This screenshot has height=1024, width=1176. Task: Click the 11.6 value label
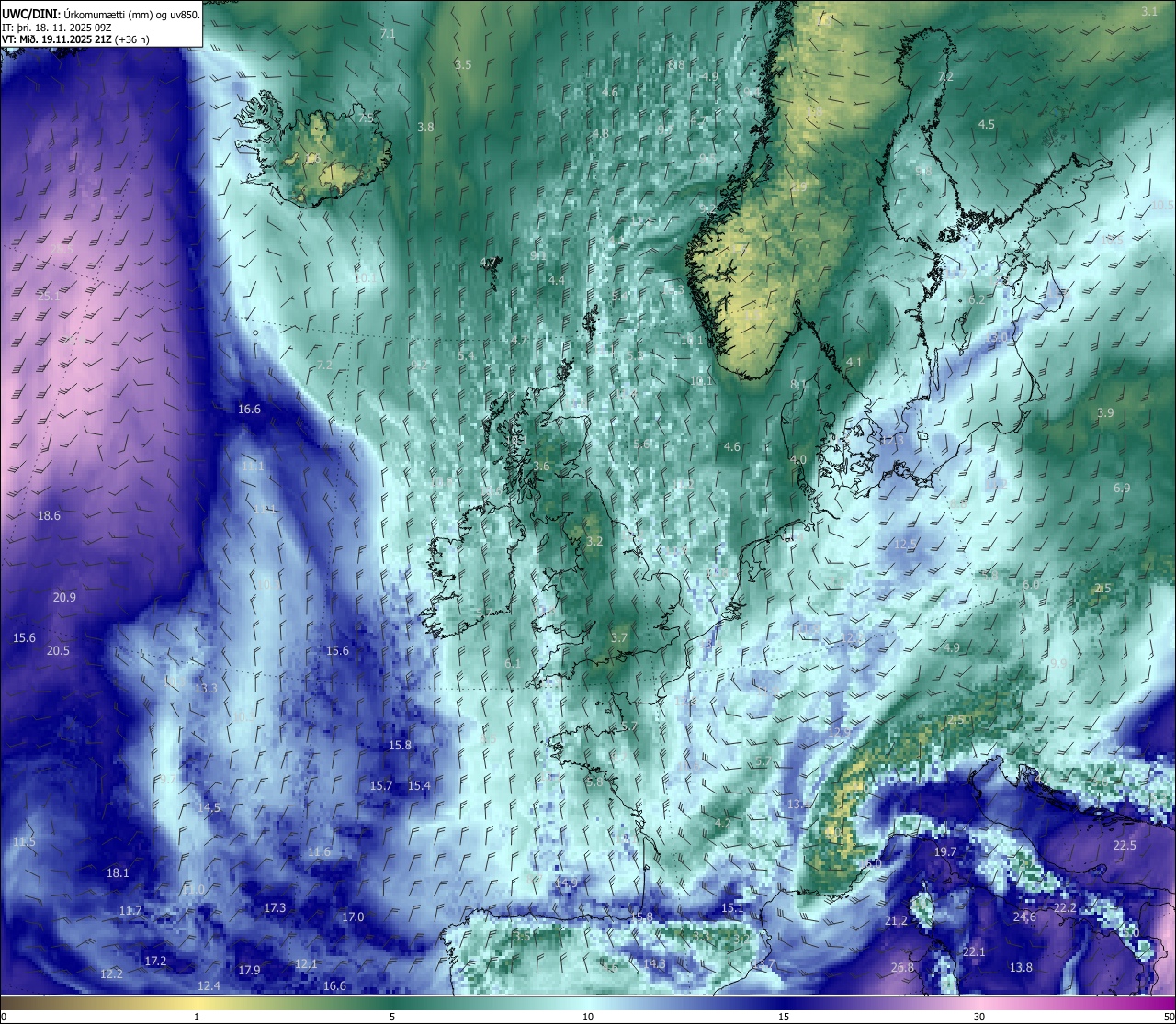[319, 852]
